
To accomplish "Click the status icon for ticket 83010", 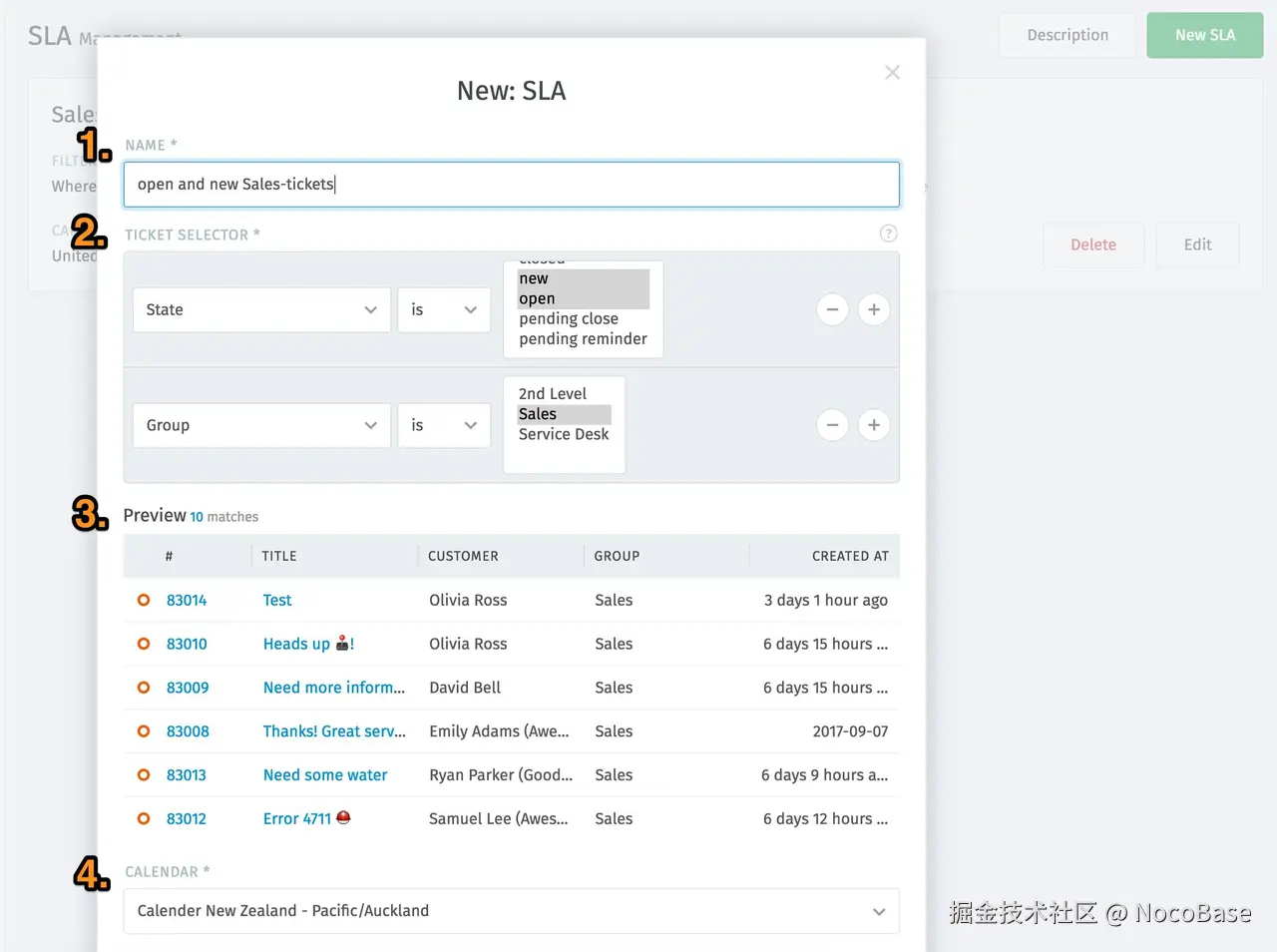I will 144,644.
